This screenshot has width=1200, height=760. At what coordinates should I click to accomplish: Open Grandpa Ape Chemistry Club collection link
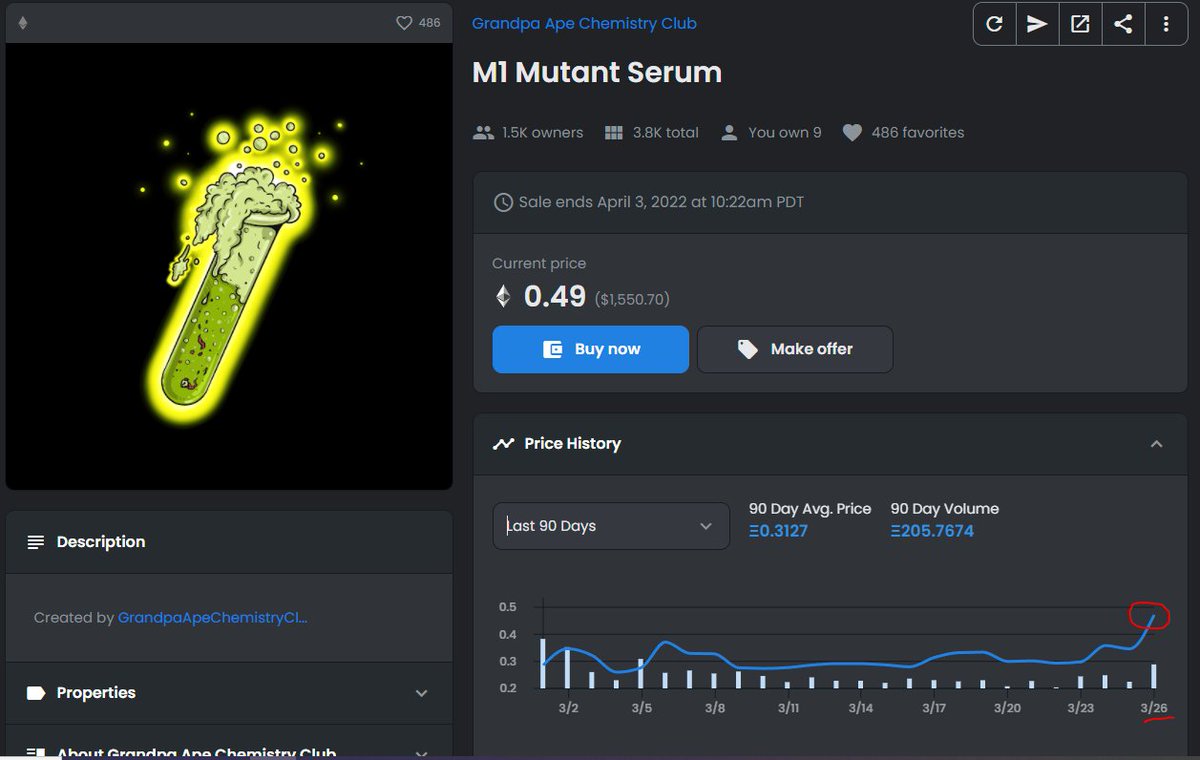584,23
